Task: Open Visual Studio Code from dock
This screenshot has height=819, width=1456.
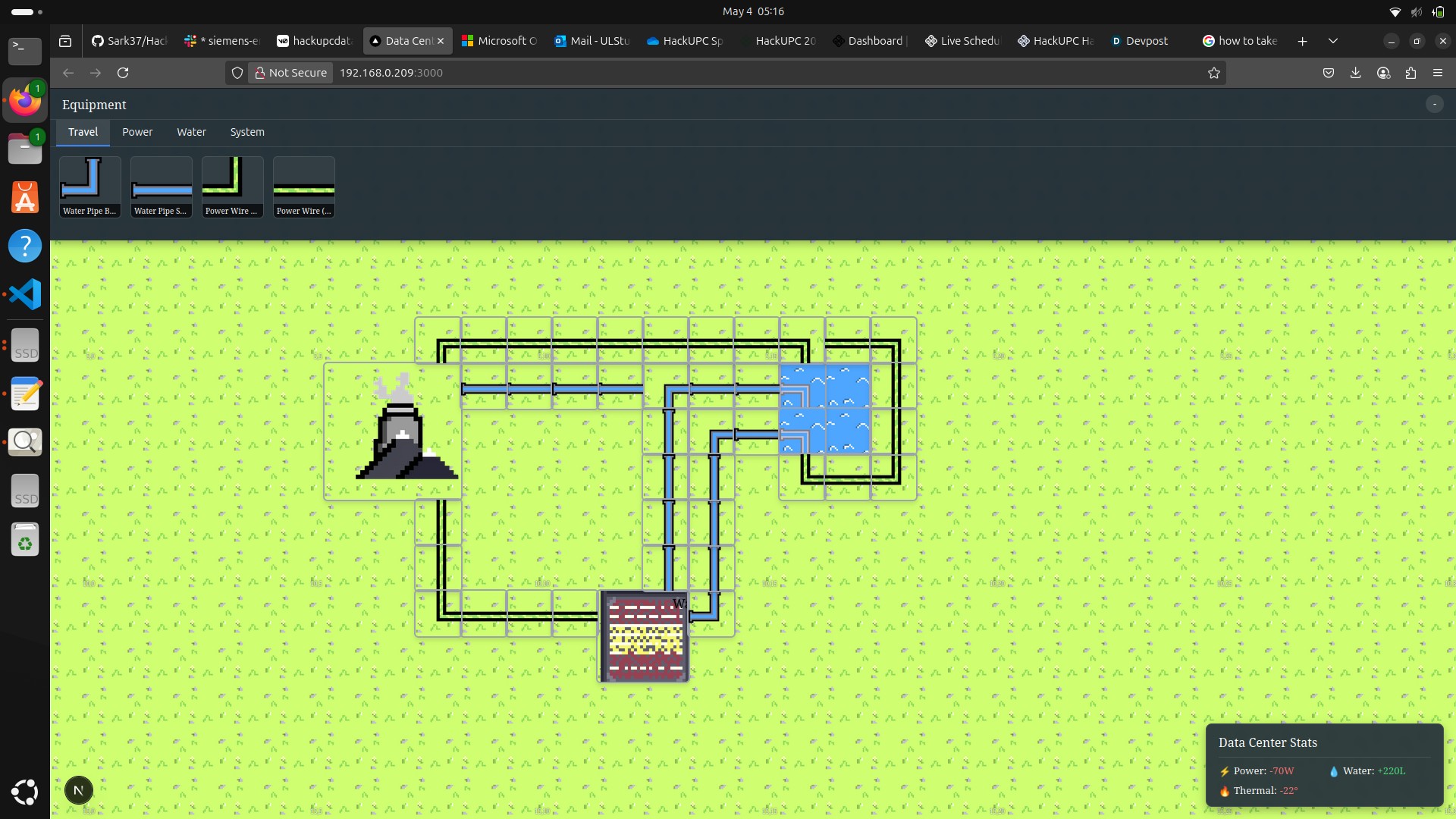Action: (25, 294)
